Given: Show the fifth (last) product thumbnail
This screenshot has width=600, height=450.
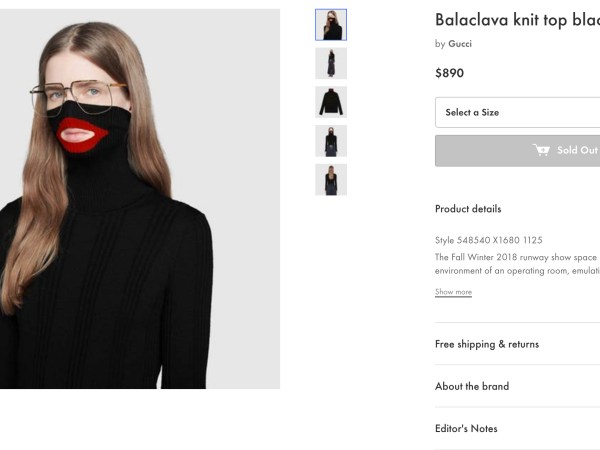Looking at the screenshot, I should [331, 180].
